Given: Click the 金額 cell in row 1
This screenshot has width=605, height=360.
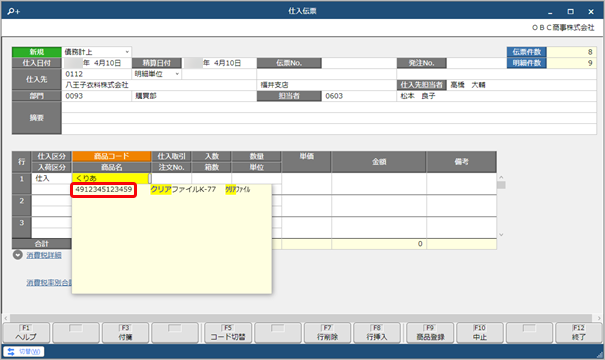Looking at the screenshot, I should click(x=379, y=184).
